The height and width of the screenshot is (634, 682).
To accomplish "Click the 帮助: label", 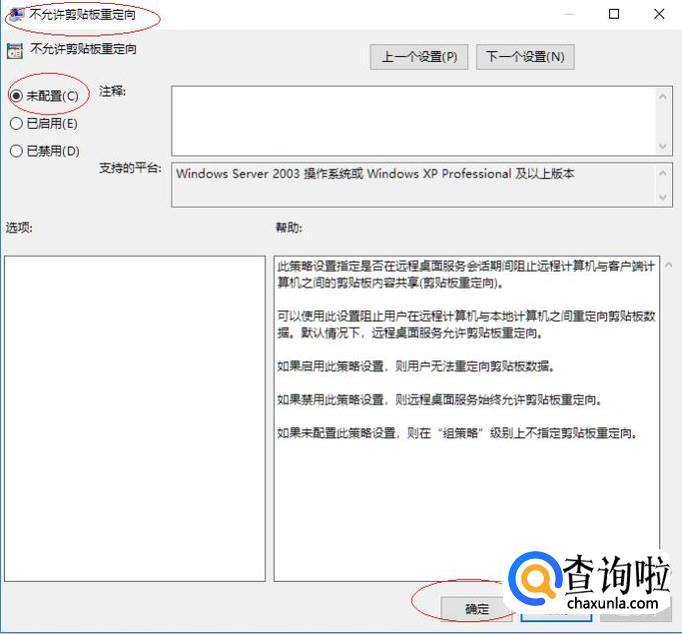I will (289, 227).
